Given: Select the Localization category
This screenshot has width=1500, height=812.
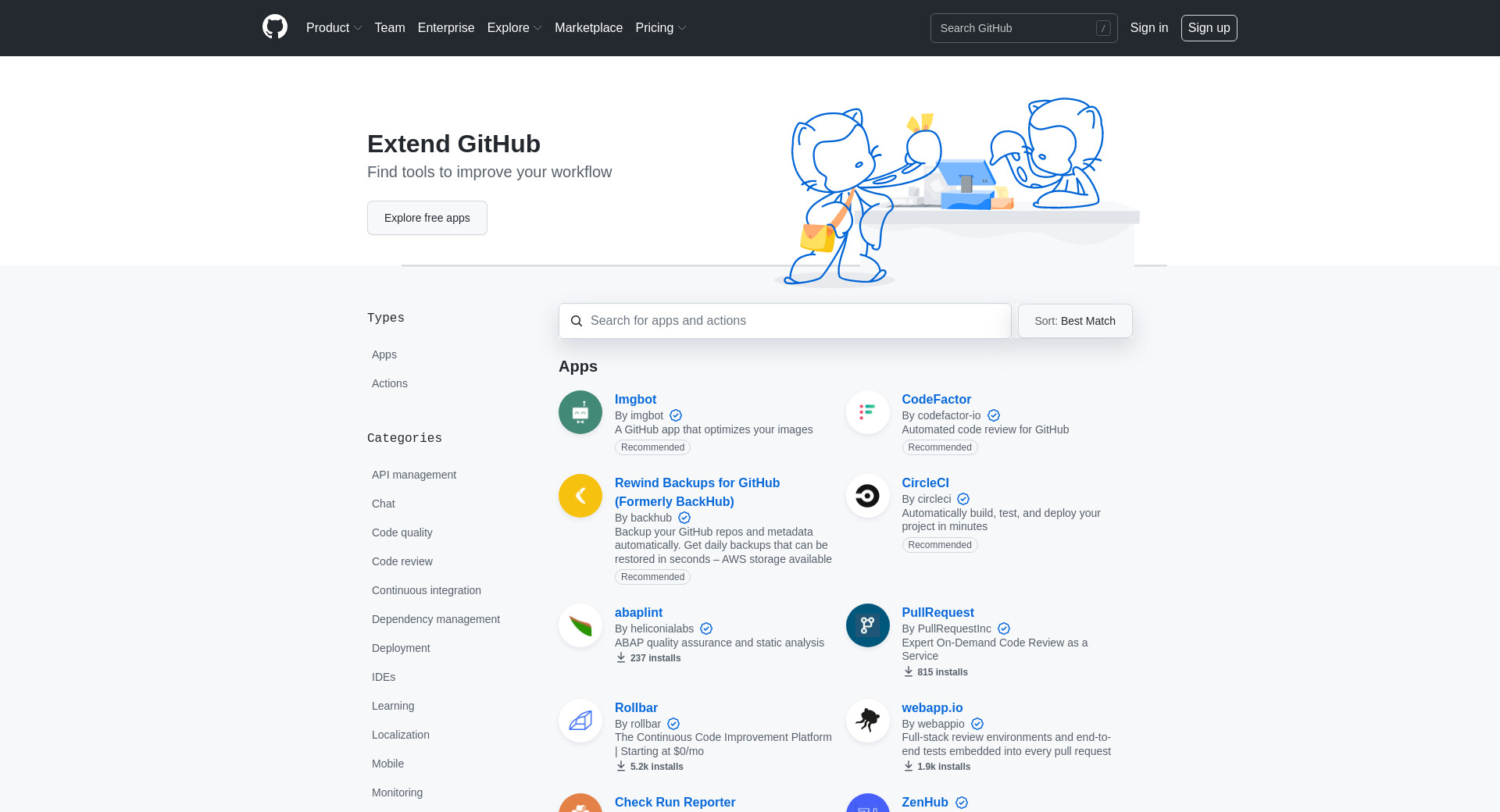Looking at the screenshot, I should [x=401, y=735].
